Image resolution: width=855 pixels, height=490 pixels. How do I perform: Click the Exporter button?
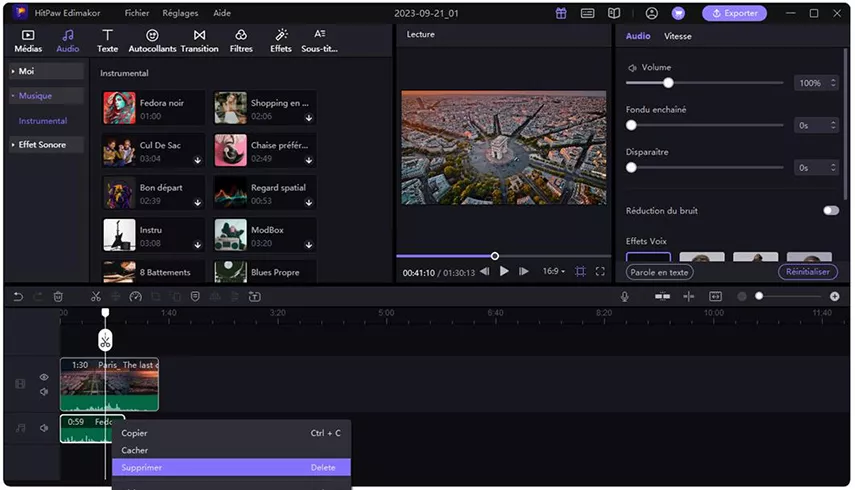point(734,13)
